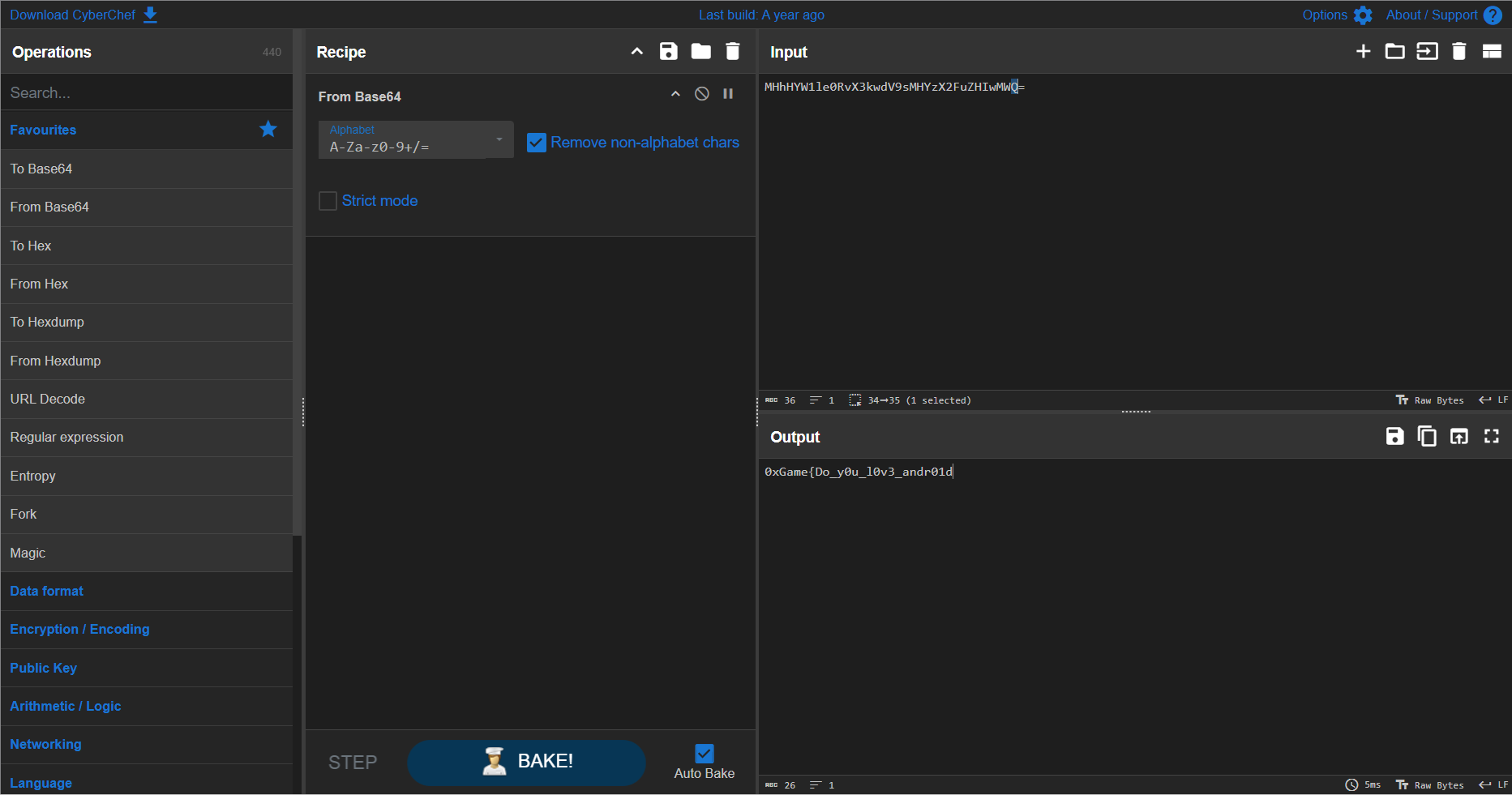The image size is (1512, 795).
Task: Maximise the output pane
Action: click(x=1491, y=437)
